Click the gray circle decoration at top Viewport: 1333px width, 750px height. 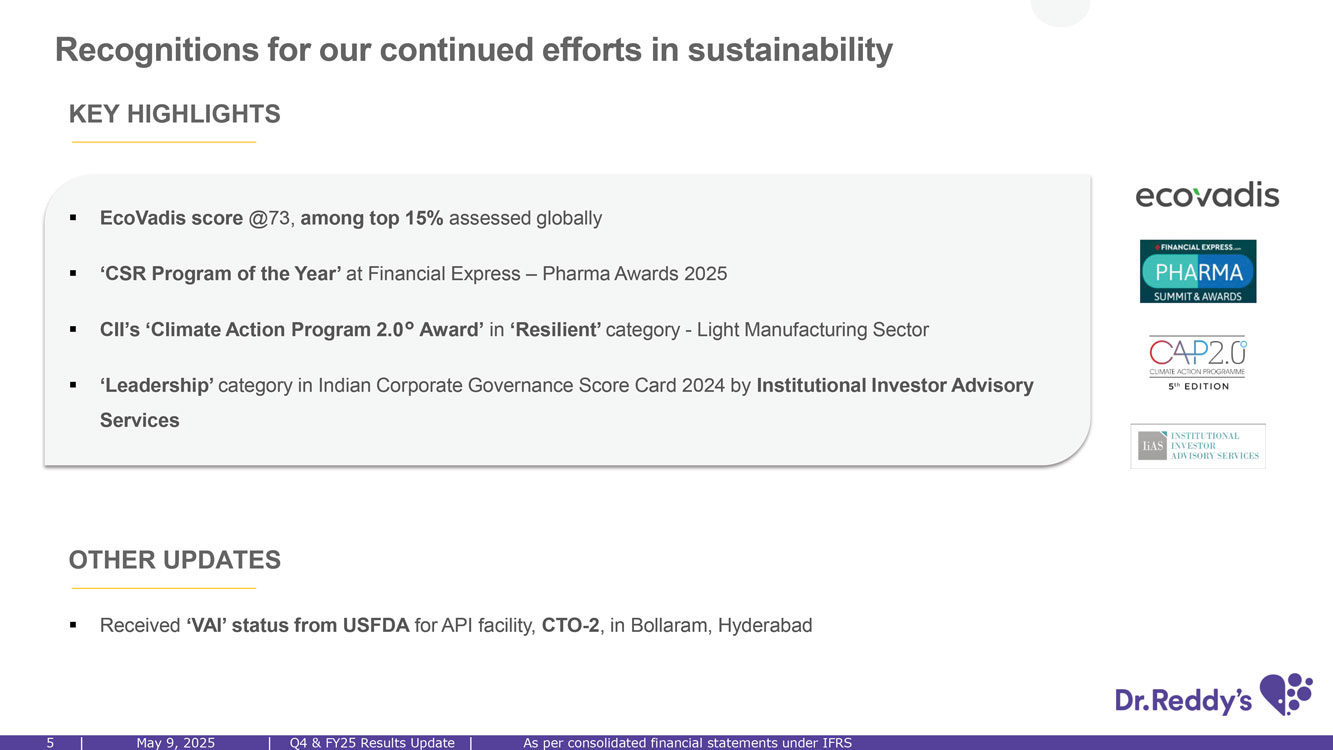(1060, 12)
